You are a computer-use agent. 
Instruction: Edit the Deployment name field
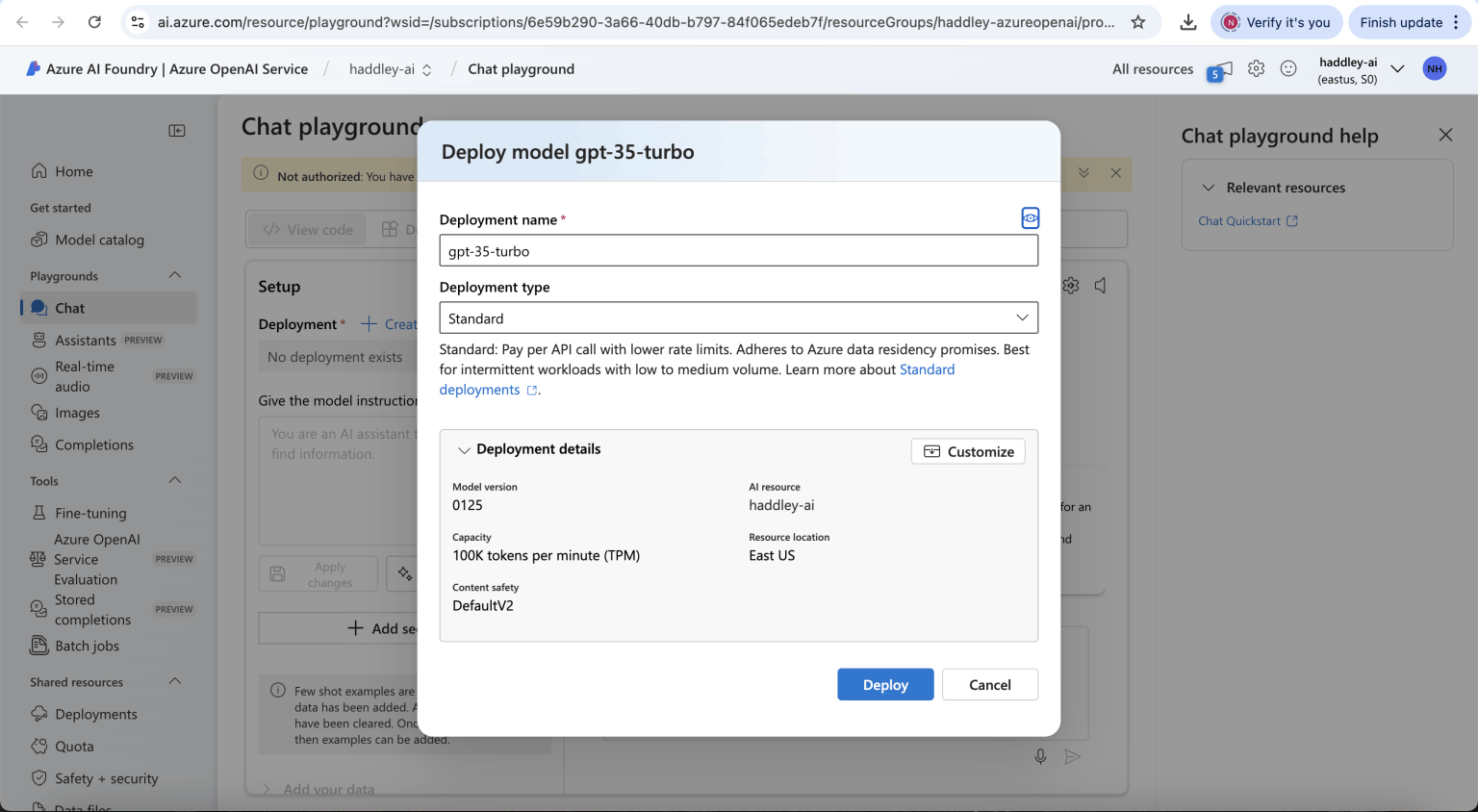[738, 251]
